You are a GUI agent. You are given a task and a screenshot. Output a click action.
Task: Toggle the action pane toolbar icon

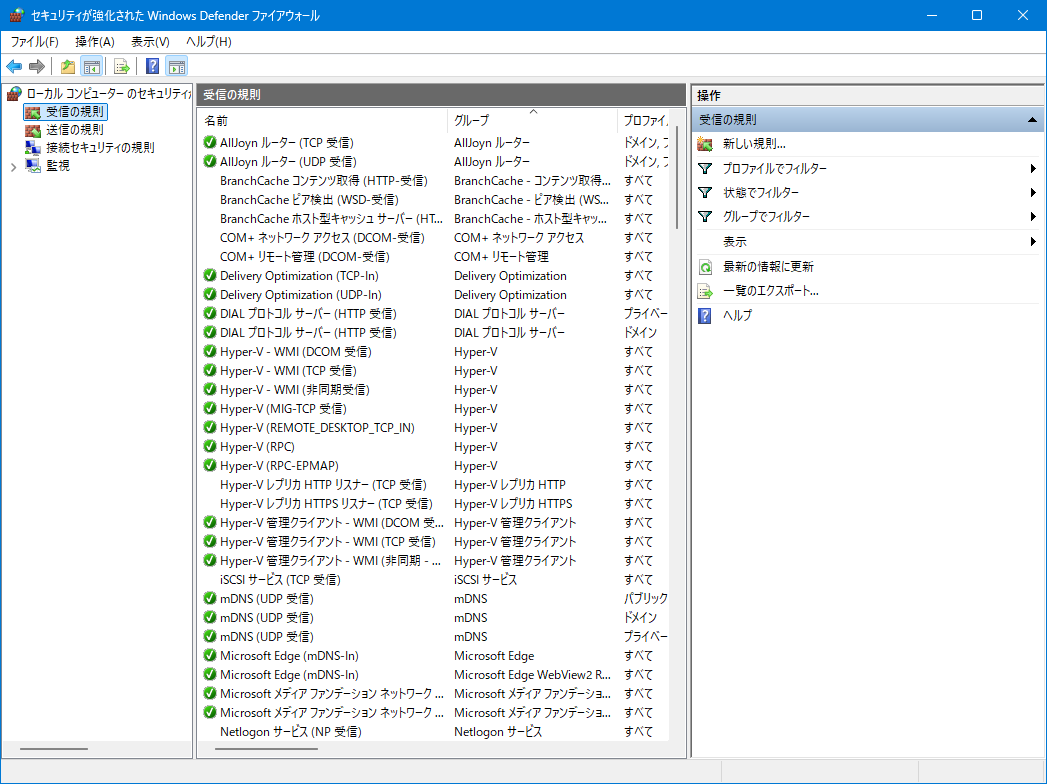pos(177,66)
